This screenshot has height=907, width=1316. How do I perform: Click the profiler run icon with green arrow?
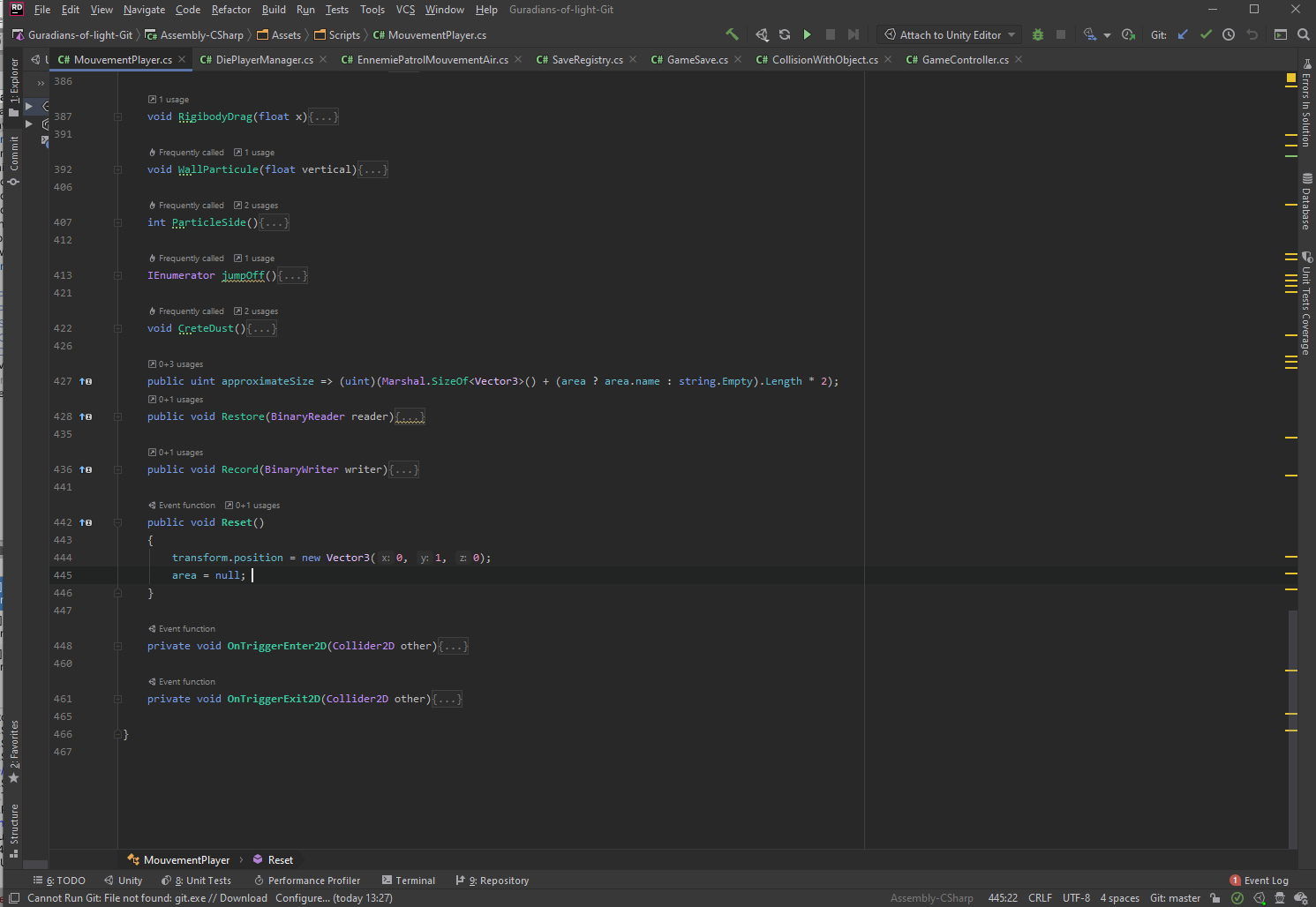coord(1128,34)
